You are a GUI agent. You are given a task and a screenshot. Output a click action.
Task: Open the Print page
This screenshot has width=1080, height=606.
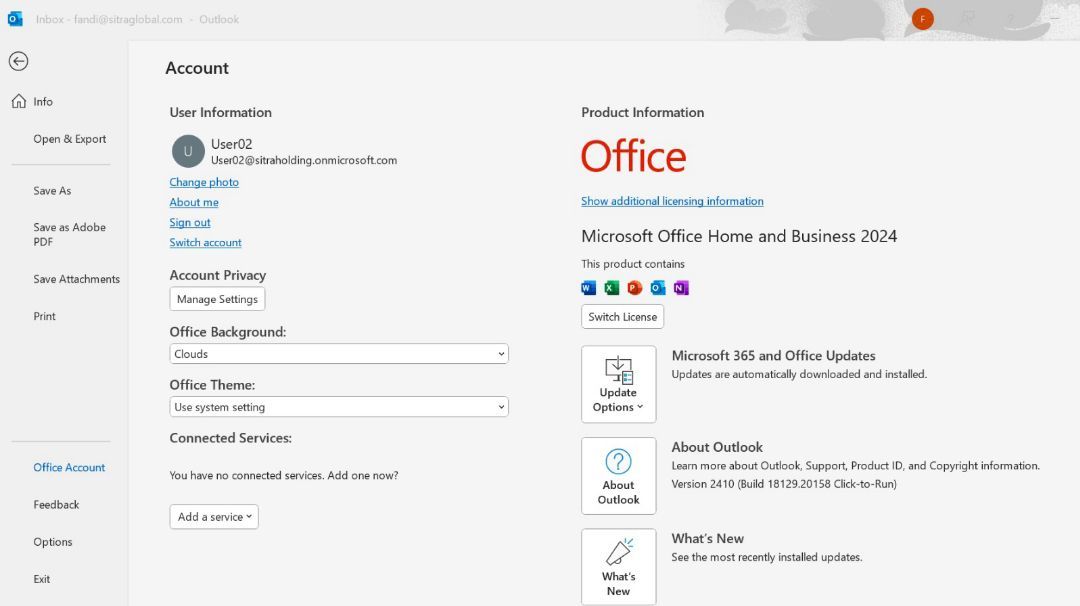click(45, 316)
